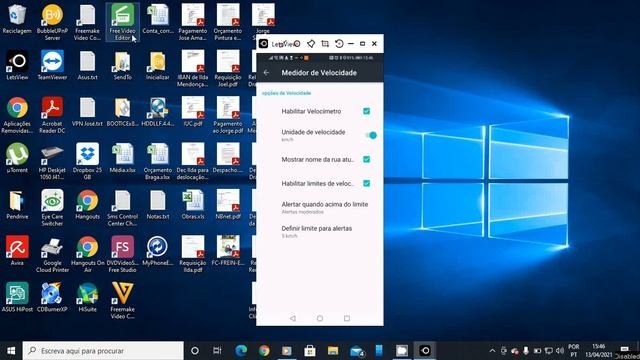Select Reciclagem desktop icon
Image resolution: width=640 pixels, height=360 pixels.
[17, 19]
